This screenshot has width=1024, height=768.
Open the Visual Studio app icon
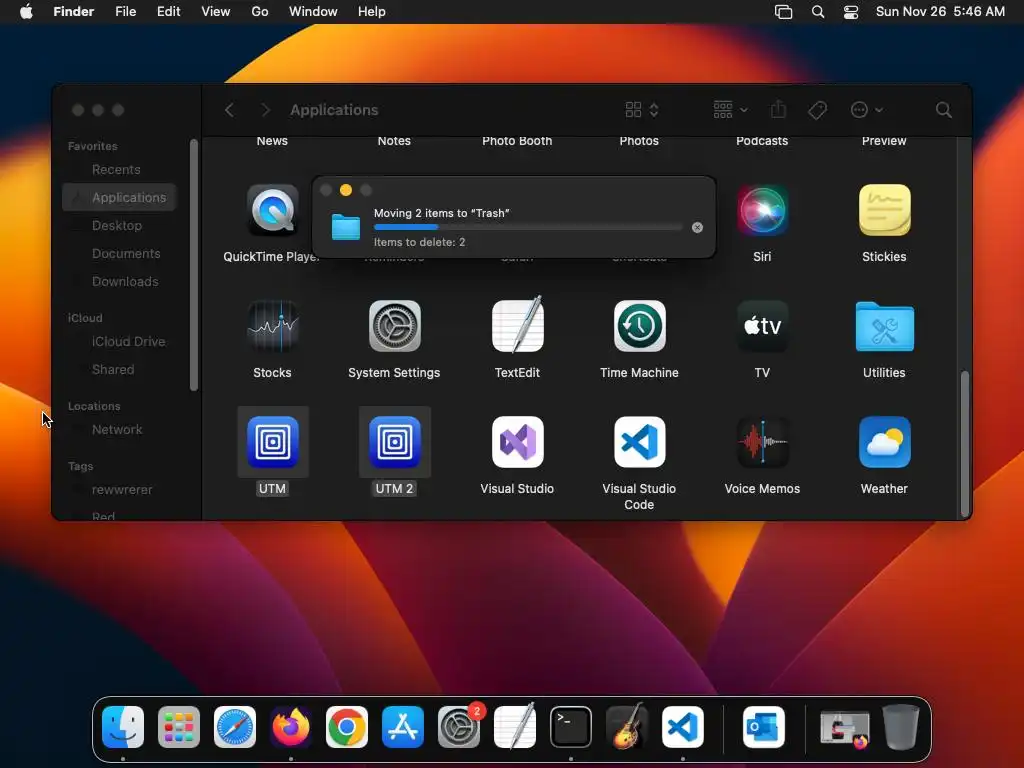[x=517, y=442]
